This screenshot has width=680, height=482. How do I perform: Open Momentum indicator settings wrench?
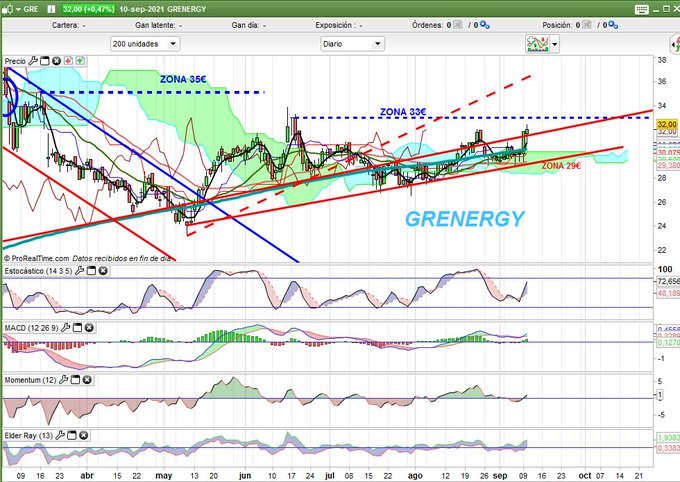(x=63, y=380)
